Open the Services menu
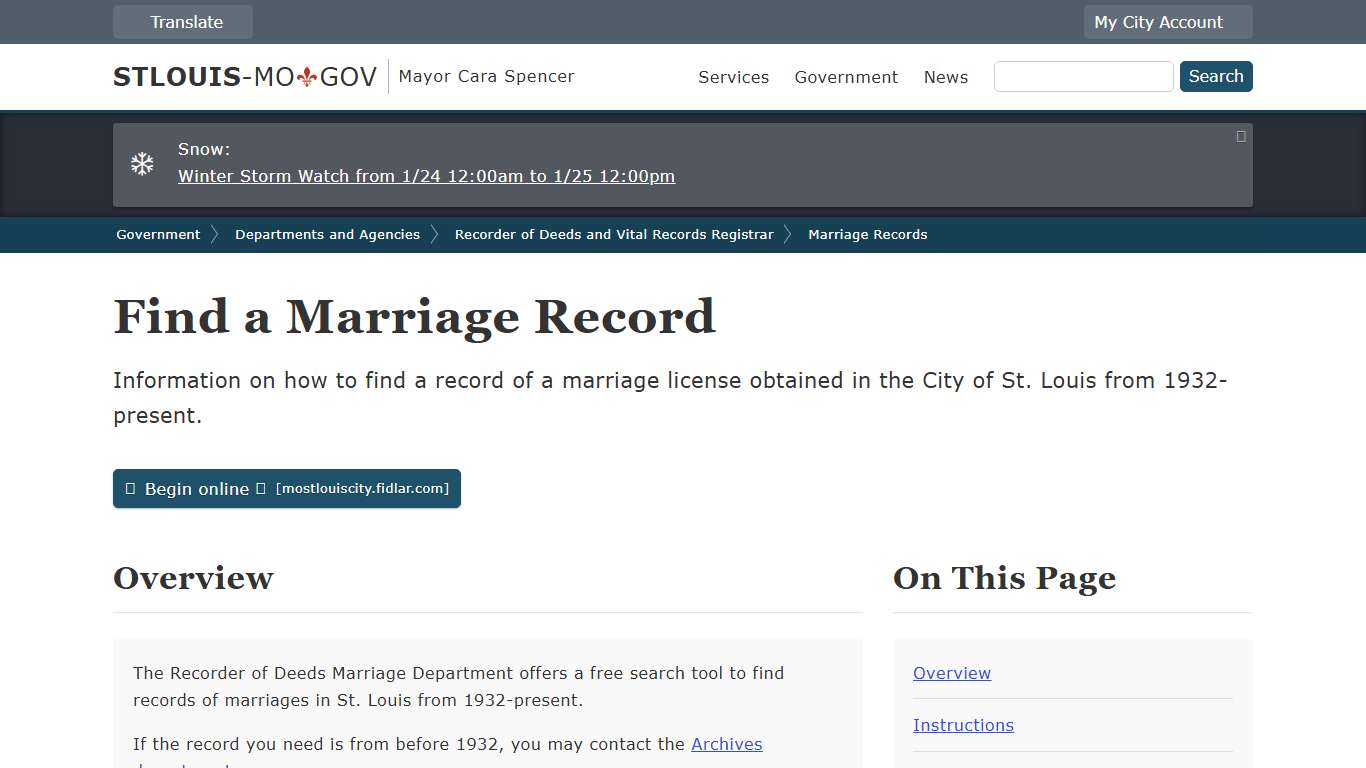 [733, 77]
